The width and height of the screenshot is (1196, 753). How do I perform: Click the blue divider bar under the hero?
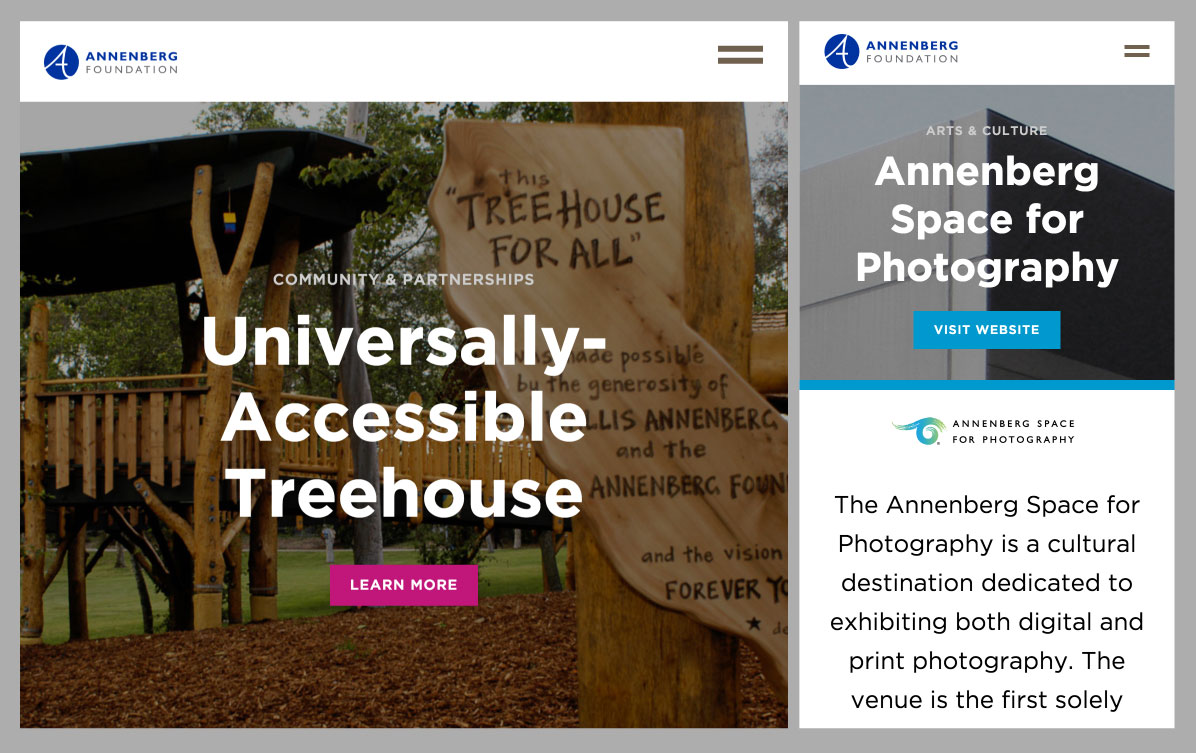point(986,385)
